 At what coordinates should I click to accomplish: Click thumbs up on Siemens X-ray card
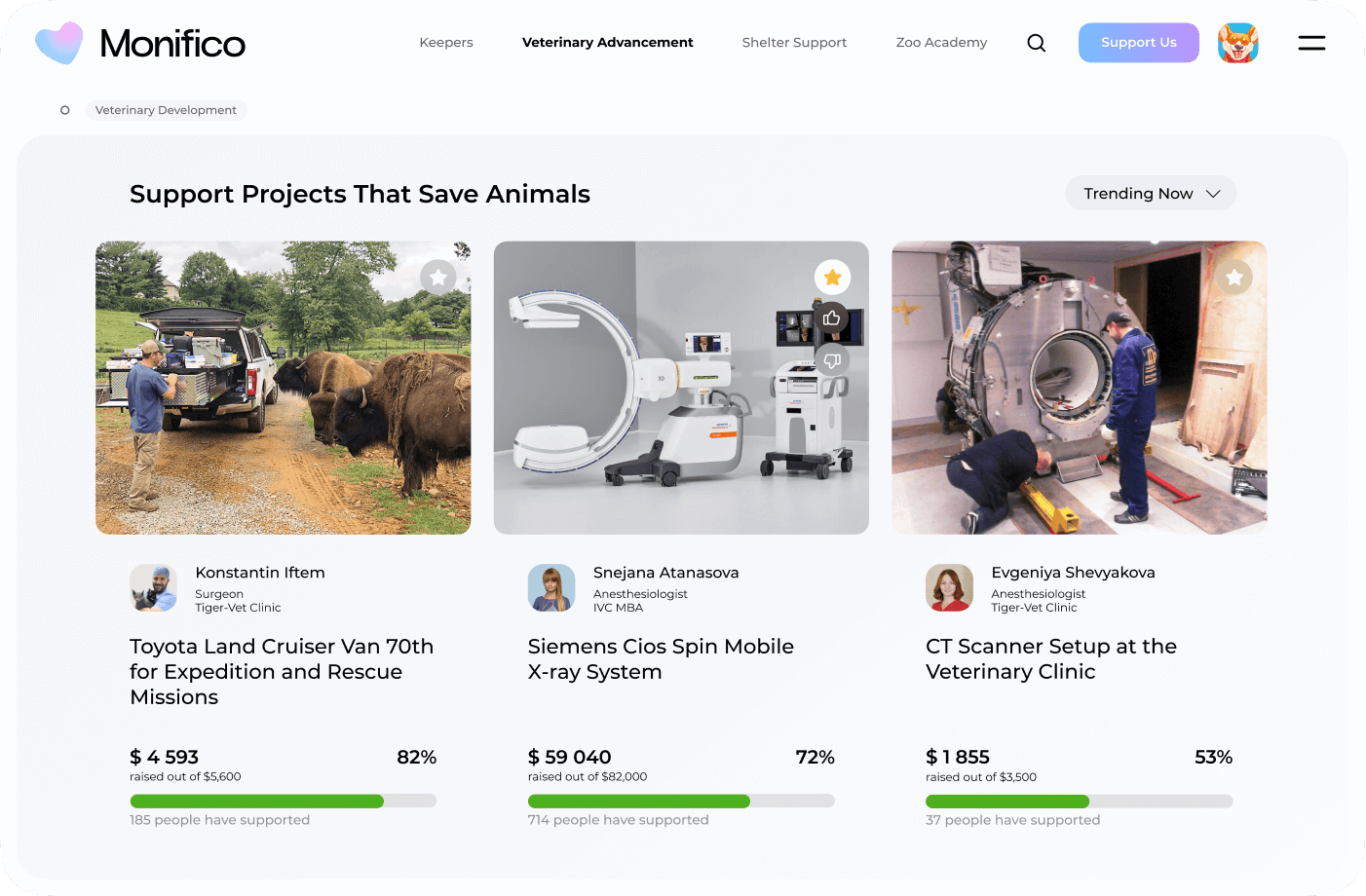[x=832, y=318]
